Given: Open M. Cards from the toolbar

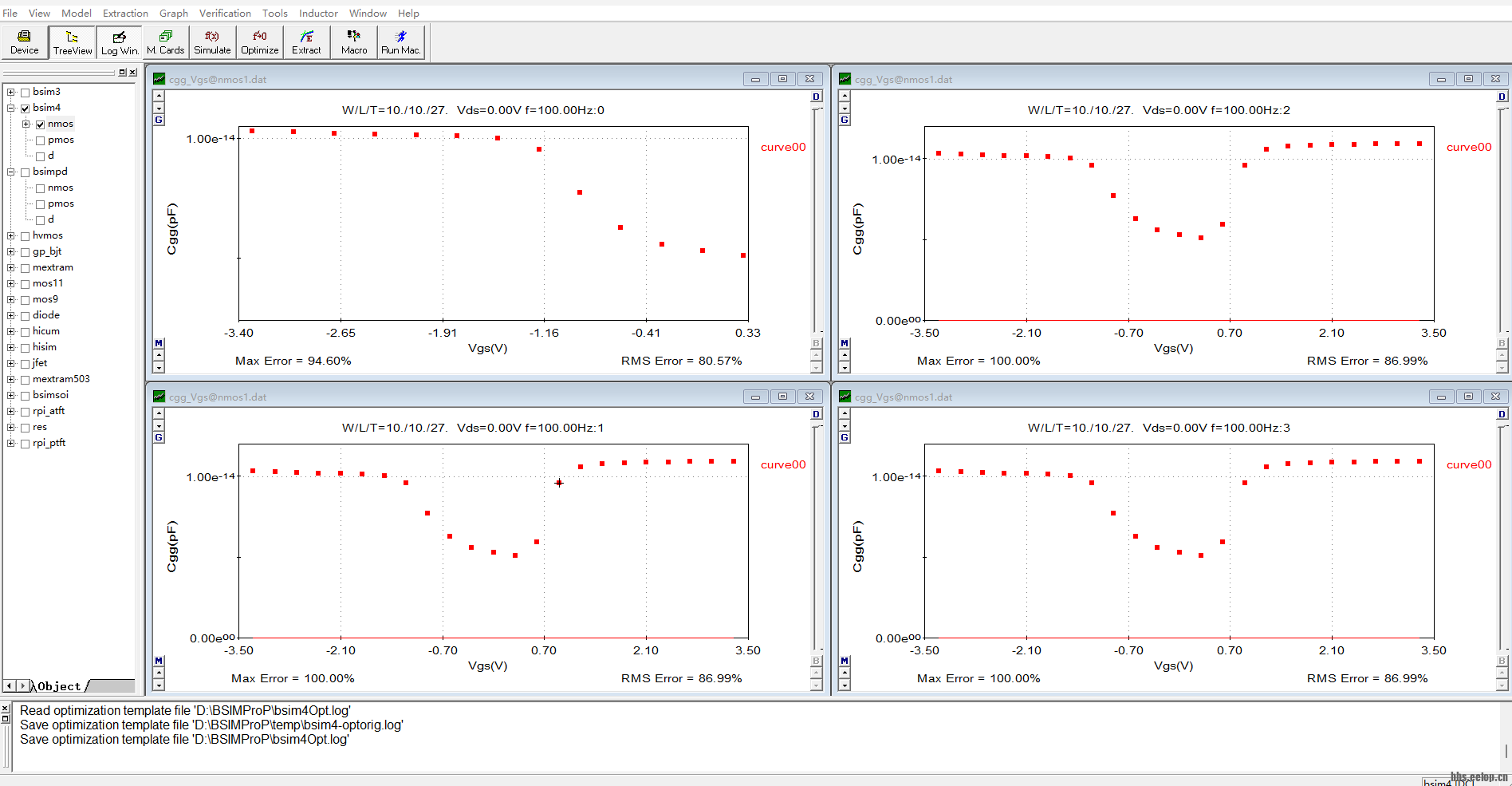Looking at the screenshot, I should (166, 42).
